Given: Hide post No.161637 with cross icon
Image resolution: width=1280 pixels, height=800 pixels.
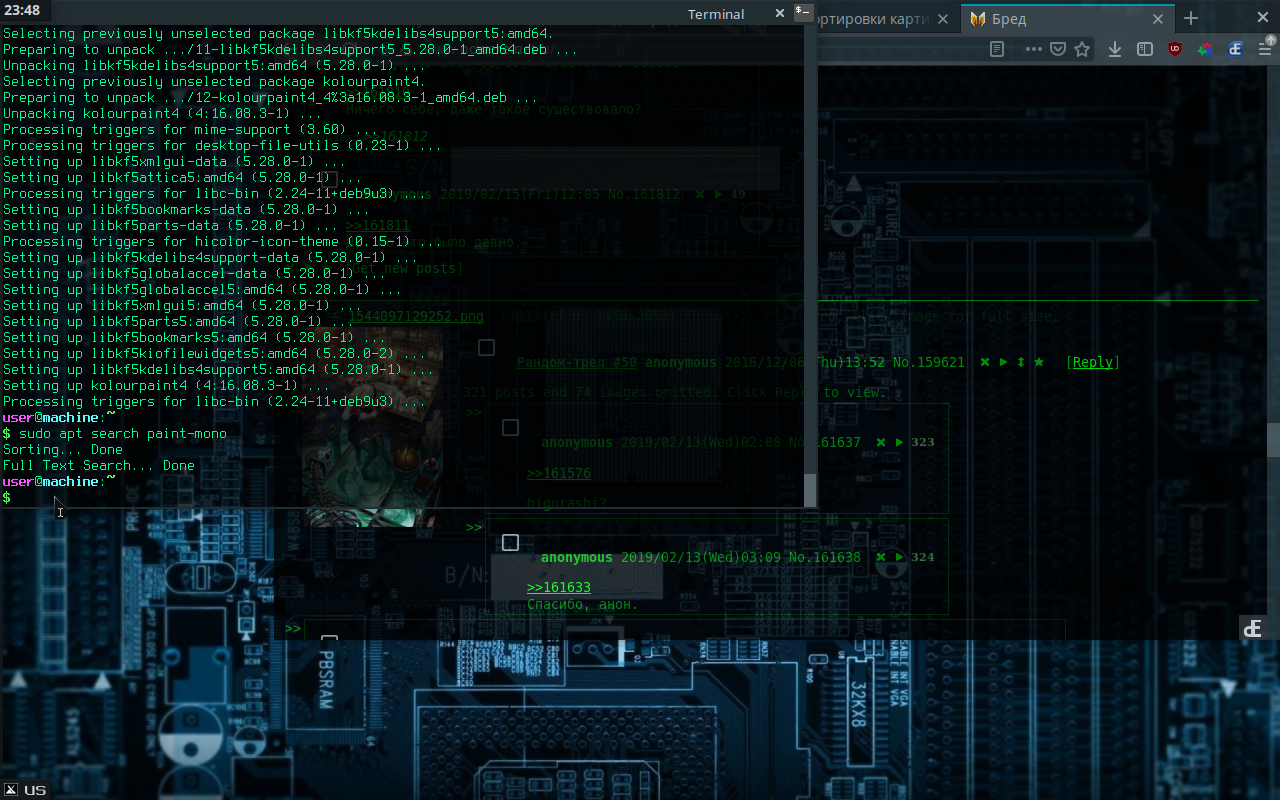Looking at the screenshot, I should pos(881,442).
